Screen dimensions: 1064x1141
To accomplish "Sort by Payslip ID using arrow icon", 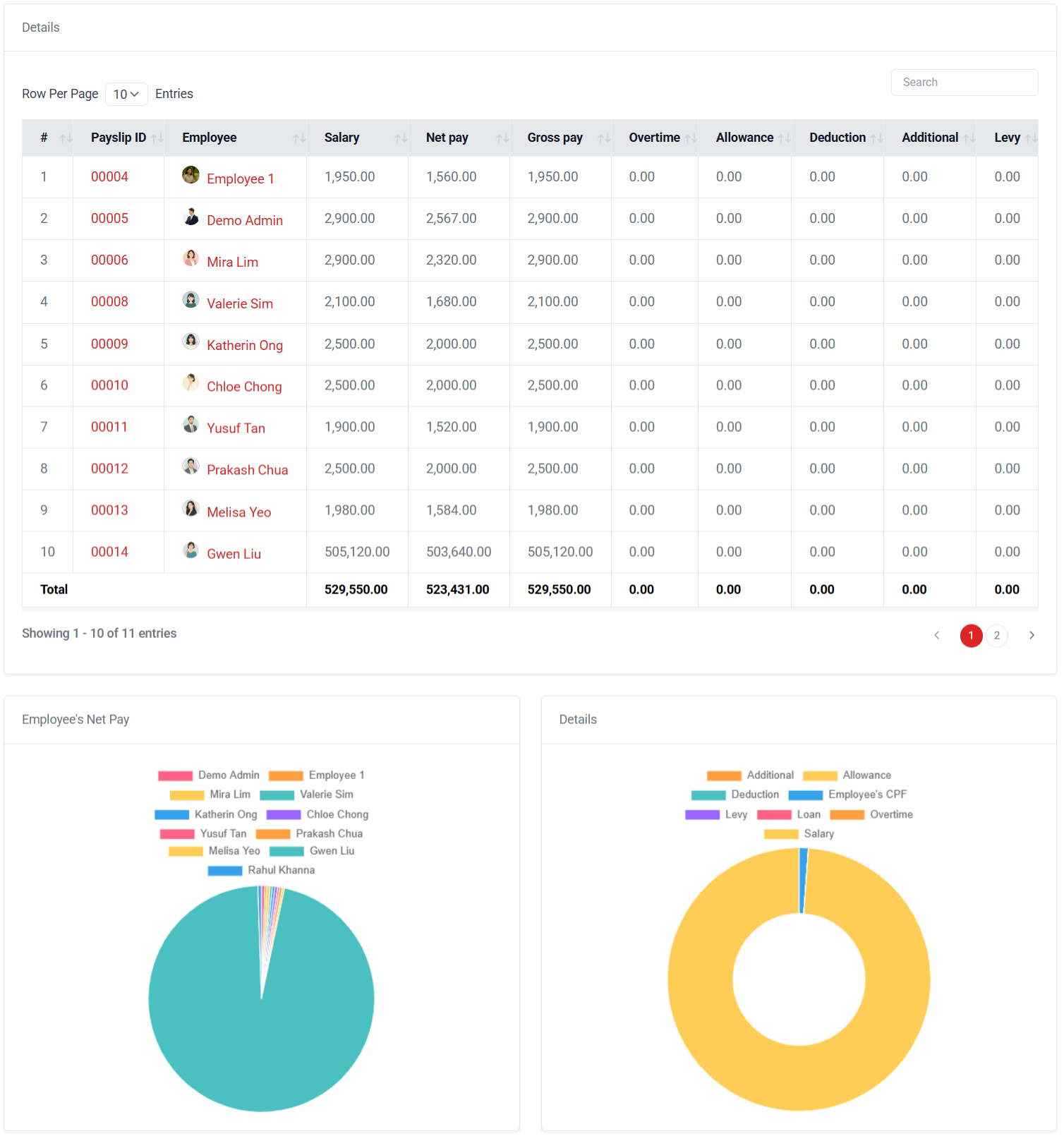I will tap(157, 138).
